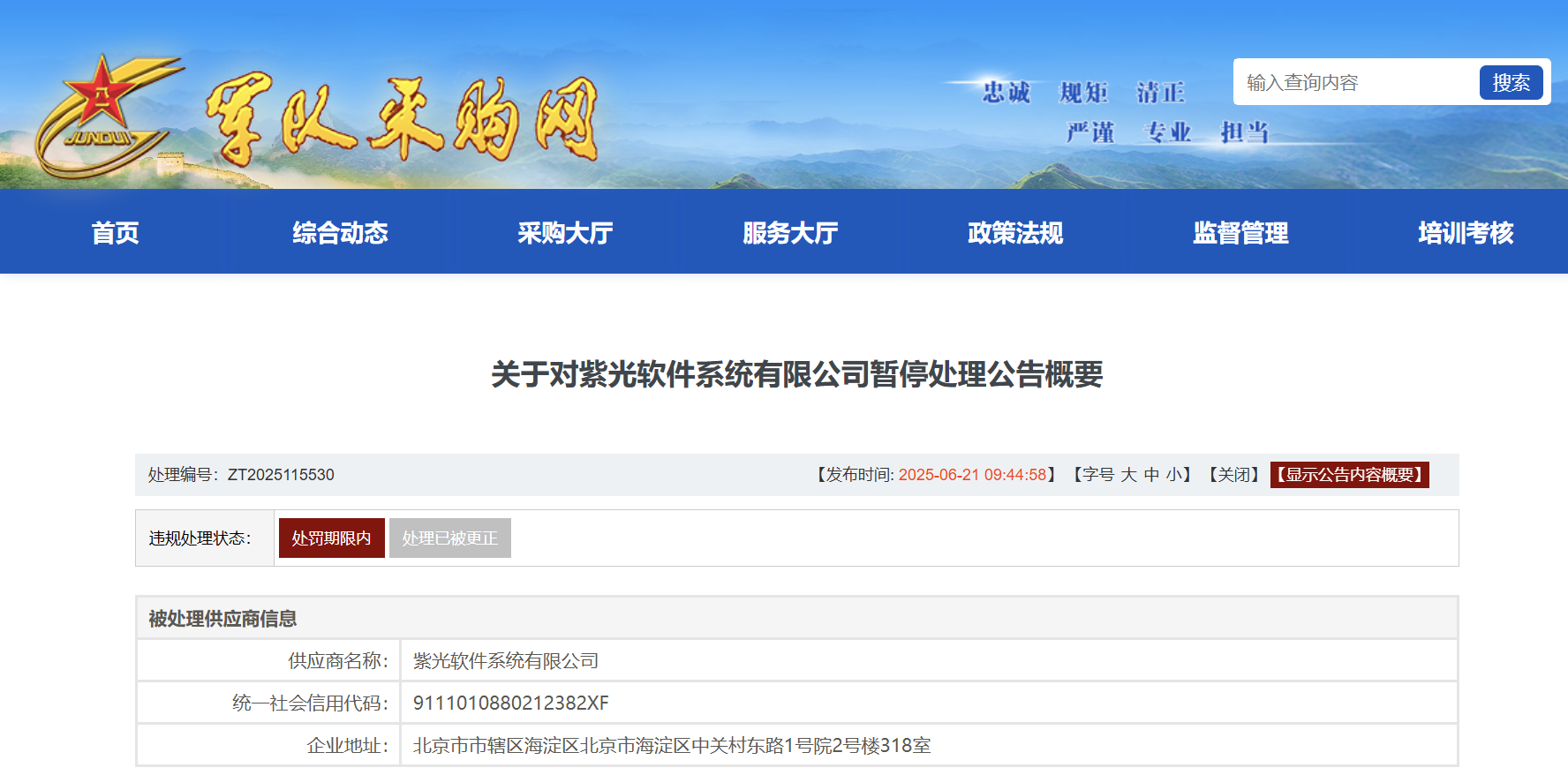Click the announcement title about 紫光软件系统有限公司
This screenshot has width=1568, height=775.
point(797,374)
